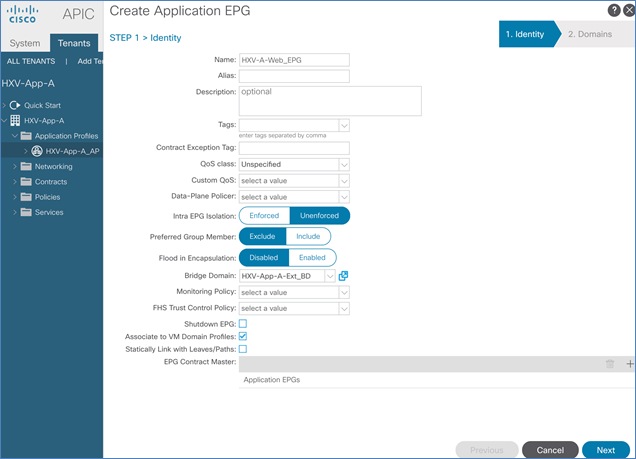The height and width of the screenshot is (459, 636).
Task: Click the Quick Start icon
Action: tap(15, 105)
